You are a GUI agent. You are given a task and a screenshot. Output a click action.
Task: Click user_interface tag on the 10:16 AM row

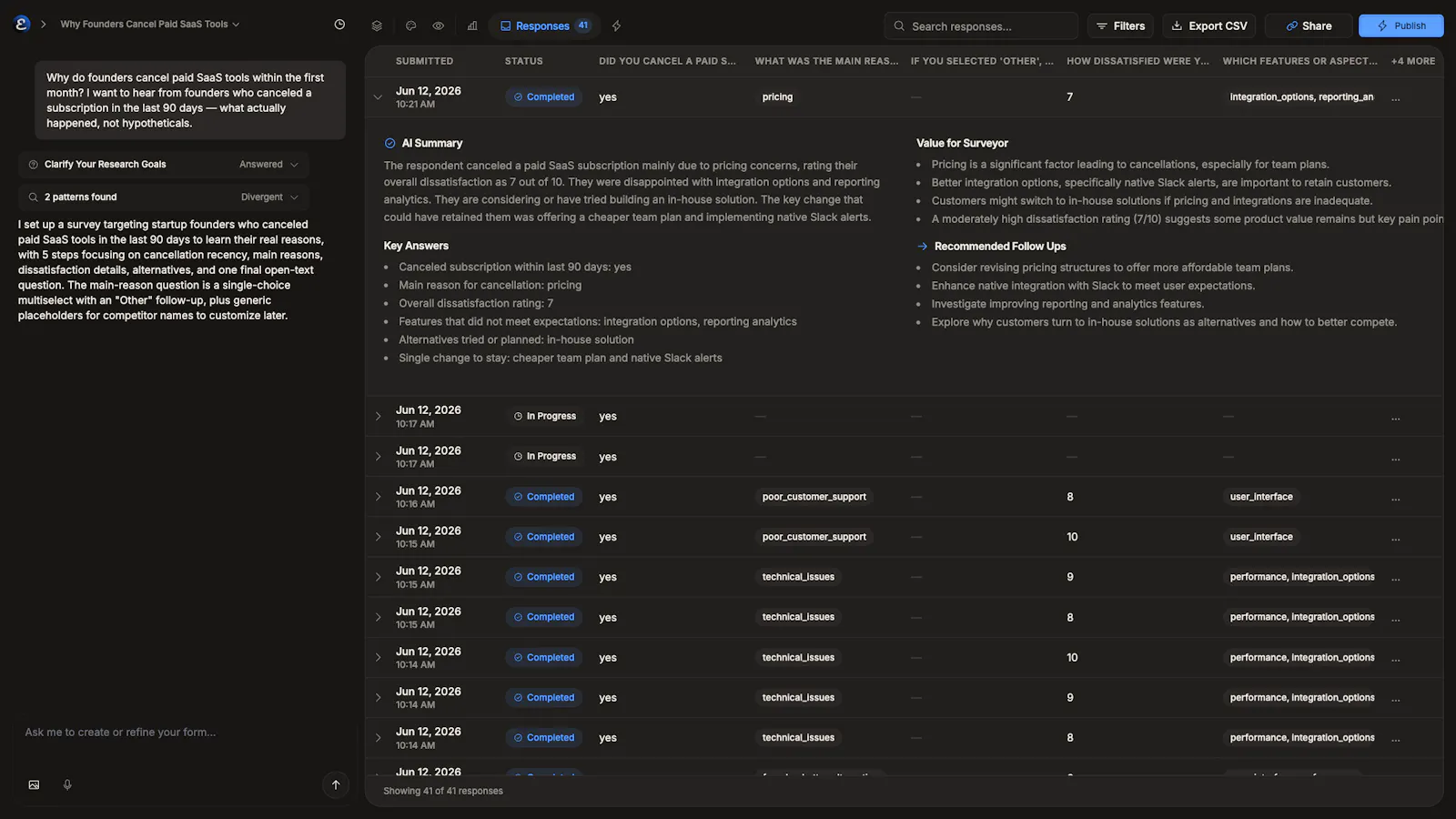[1261, 497]
